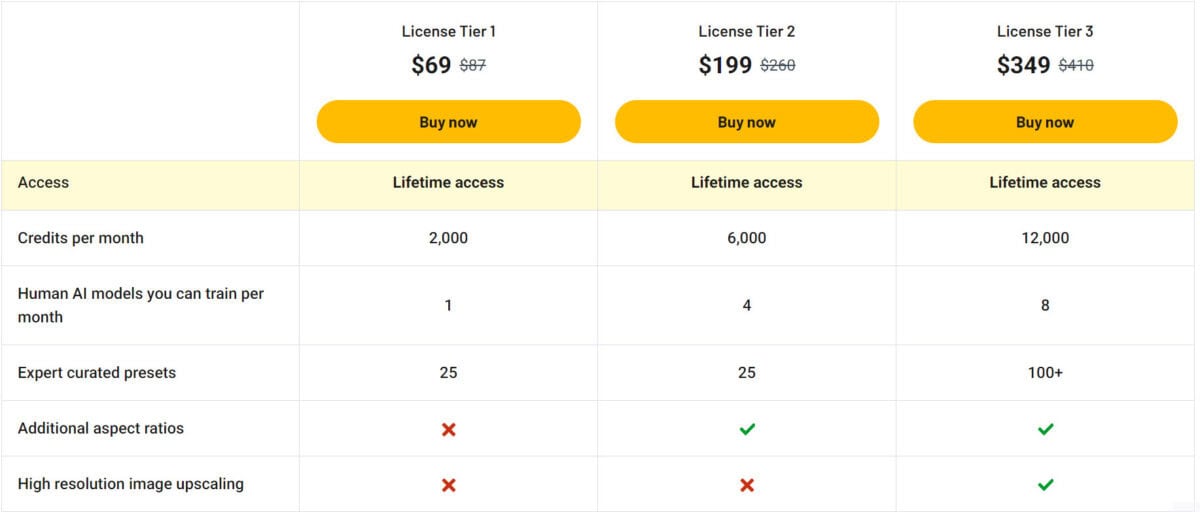Click the Credits per month row label
1200x512 pixels.
[x=80, y=238]
